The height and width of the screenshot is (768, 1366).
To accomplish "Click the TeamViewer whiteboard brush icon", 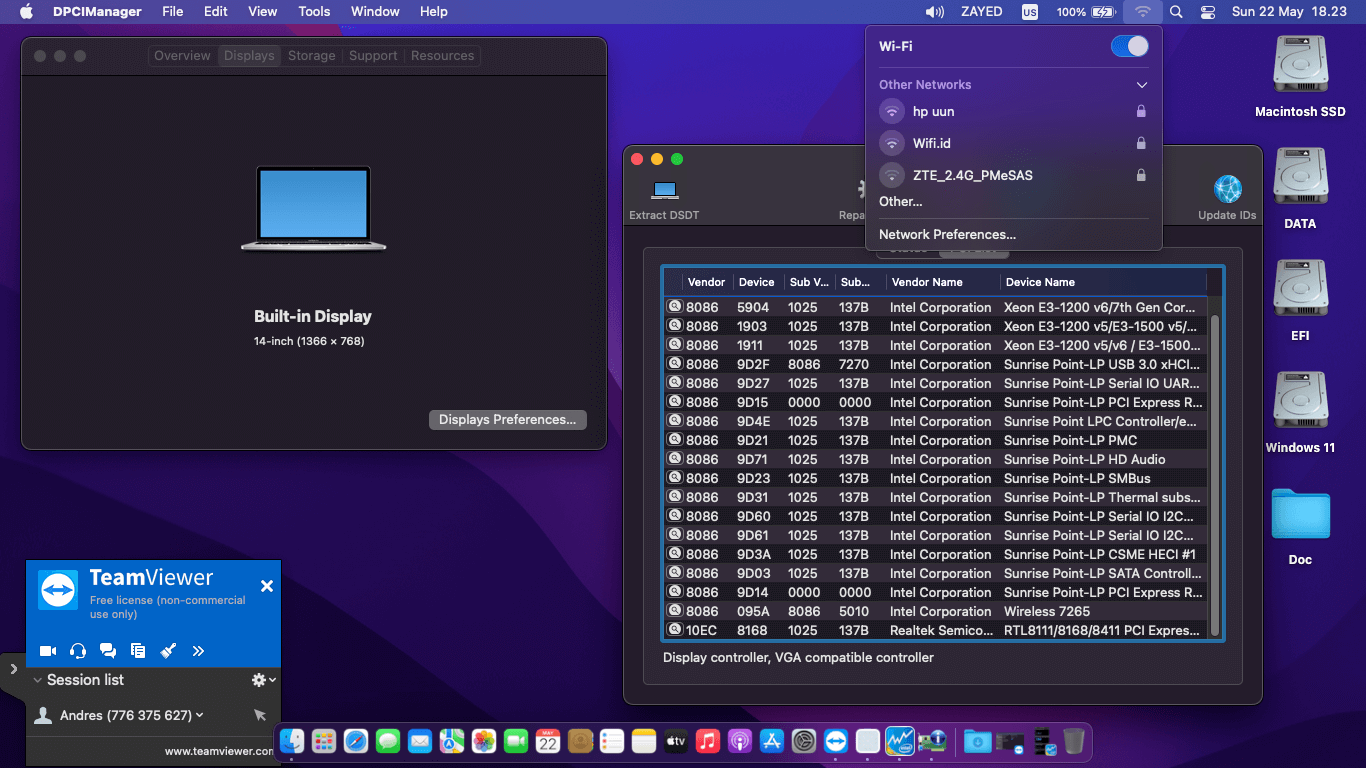I will (x=168, y=651).
